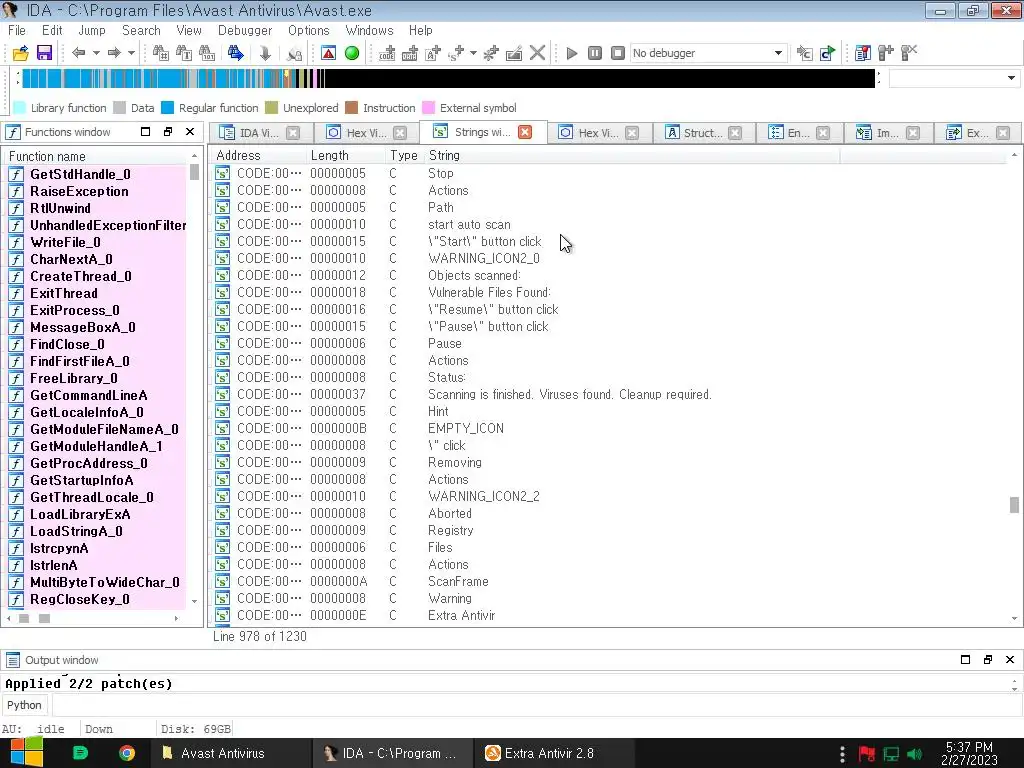Create code with the CODE plus icon
This screenshot has width=1024, height=768.
(x=387, y=53)
